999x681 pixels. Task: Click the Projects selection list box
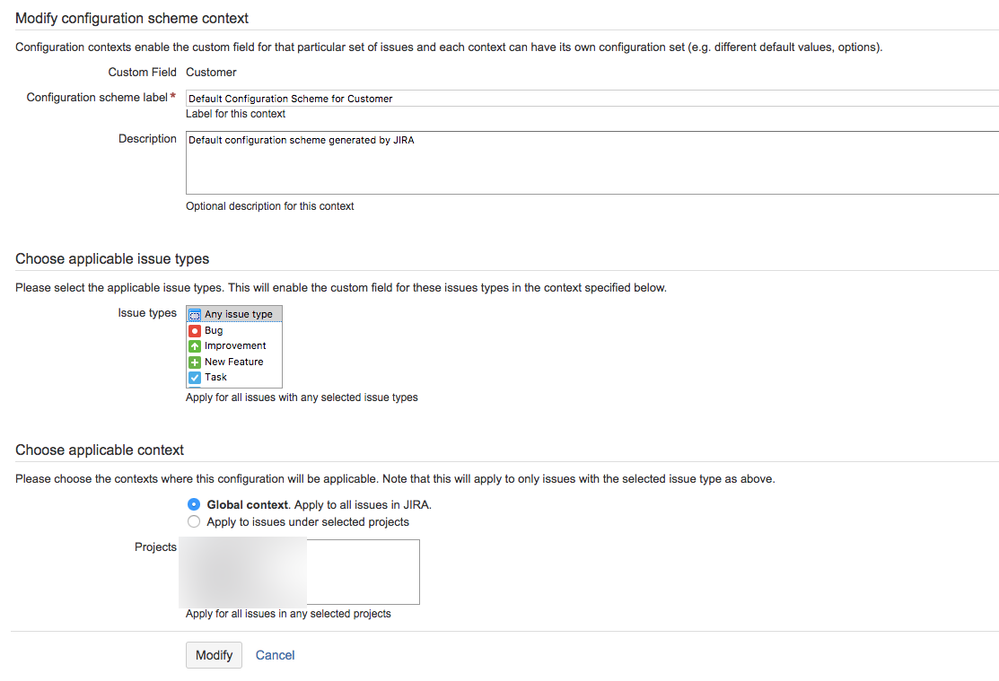click(x=362, y=572)
